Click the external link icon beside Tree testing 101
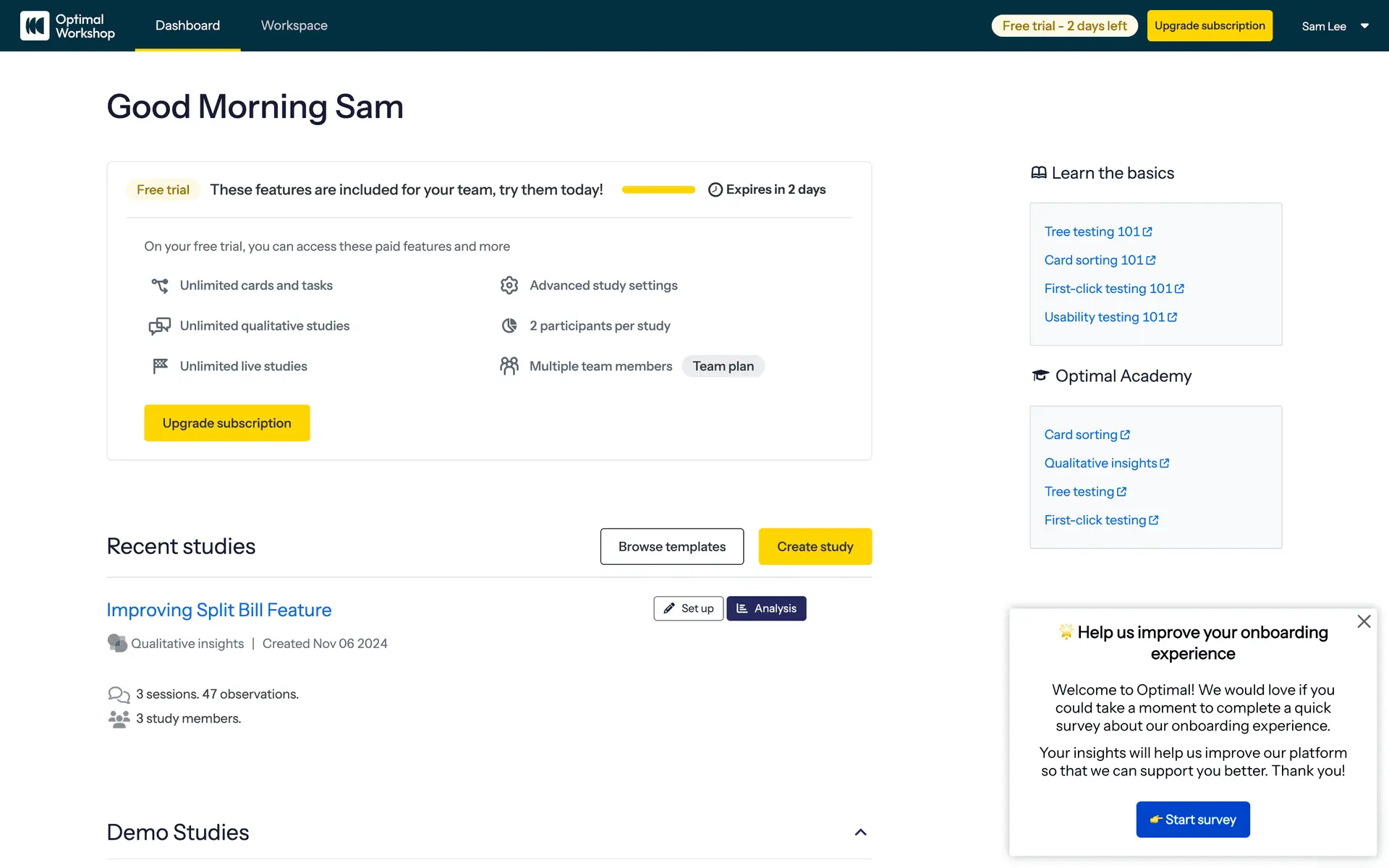This screenshot has height=868, width=1389. click(1147, 231)
